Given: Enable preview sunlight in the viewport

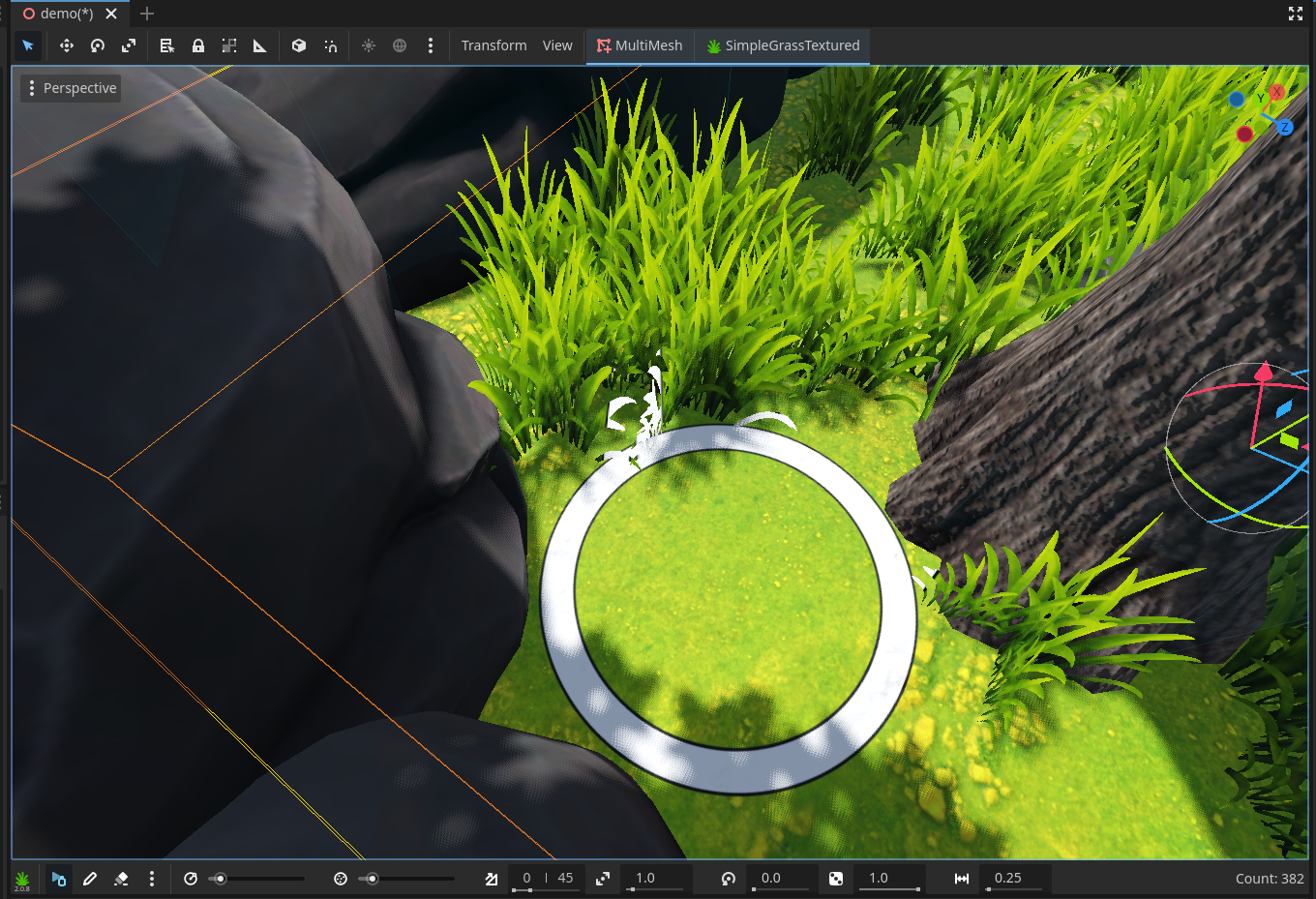Looking at the screenshot, I should [x=369, y=45].
